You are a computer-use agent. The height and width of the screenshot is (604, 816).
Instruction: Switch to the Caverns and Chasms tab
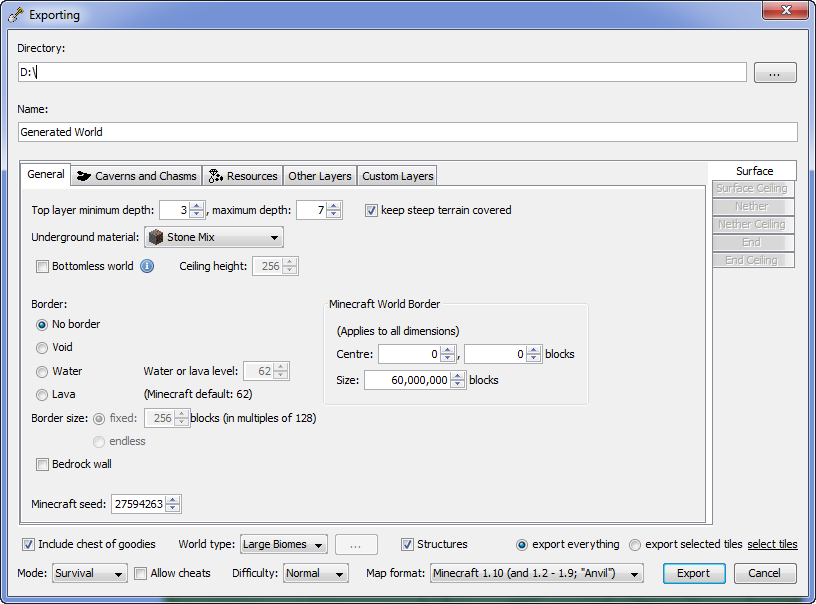[x=137, y=176]
